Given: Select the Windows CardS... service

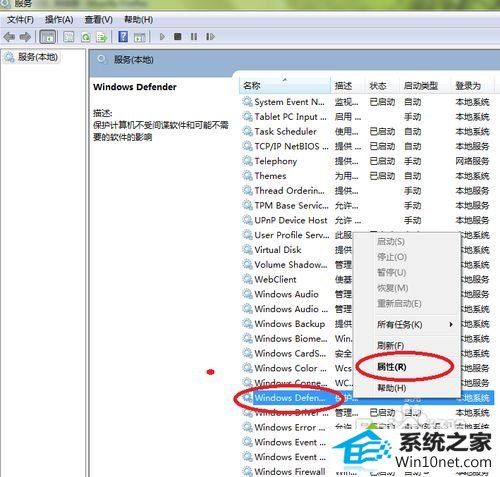Looking at the screenshot, I should [290, 353].
